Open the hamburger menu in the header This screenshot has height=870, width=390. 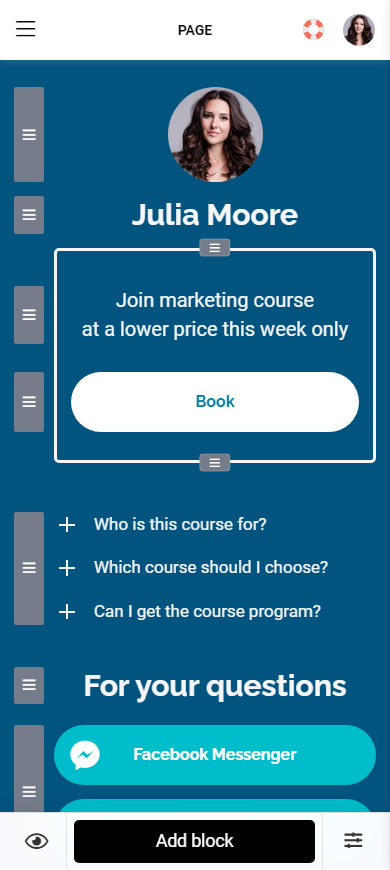tap(26, 29)
